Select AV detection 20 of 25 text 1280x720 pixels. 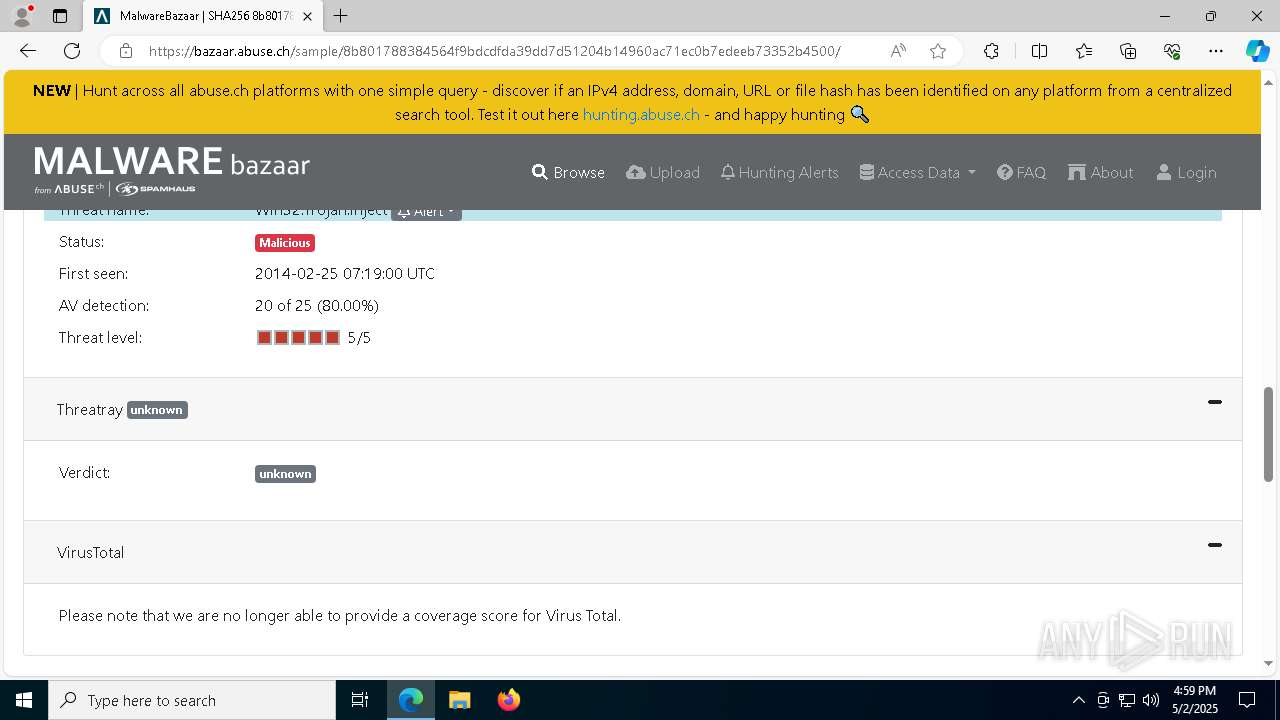click(317, 306)
